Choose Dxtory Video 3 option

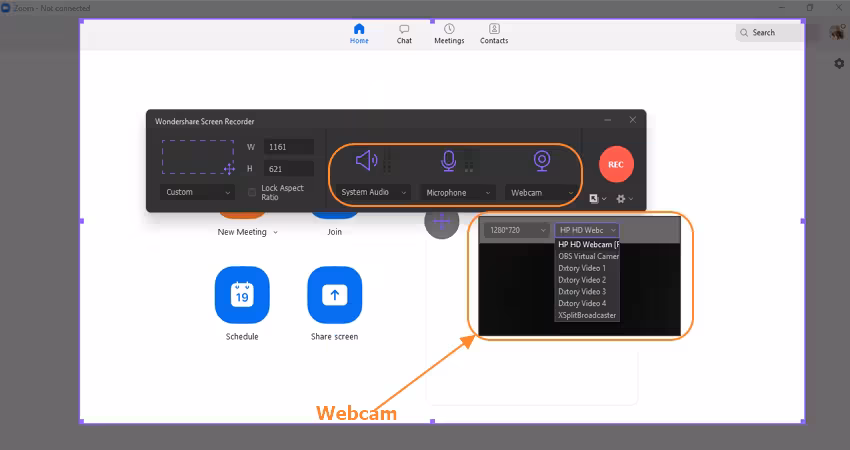coord(587,292)
